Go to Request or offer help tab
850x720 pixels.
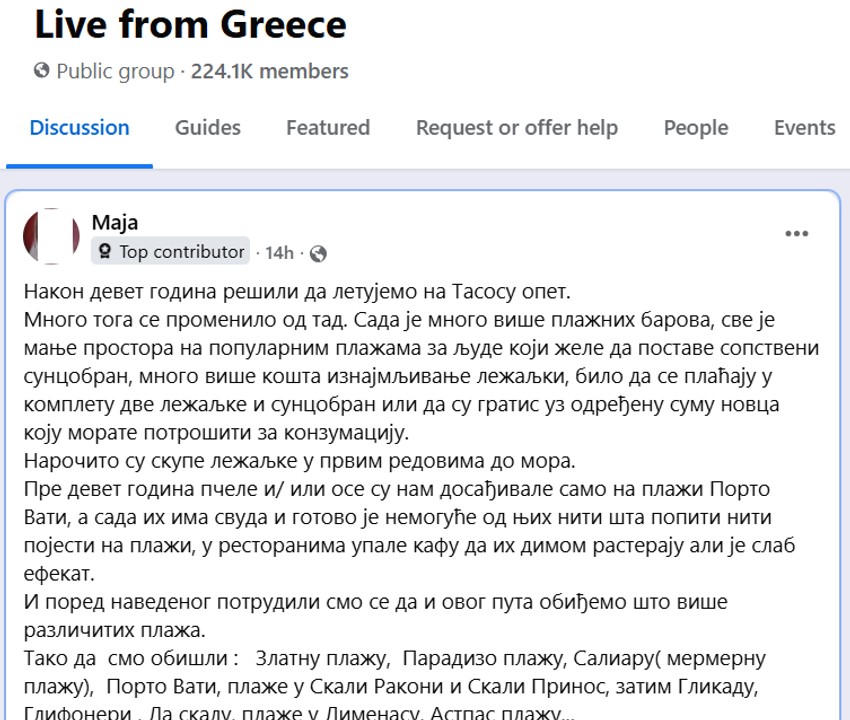point(517,128)
